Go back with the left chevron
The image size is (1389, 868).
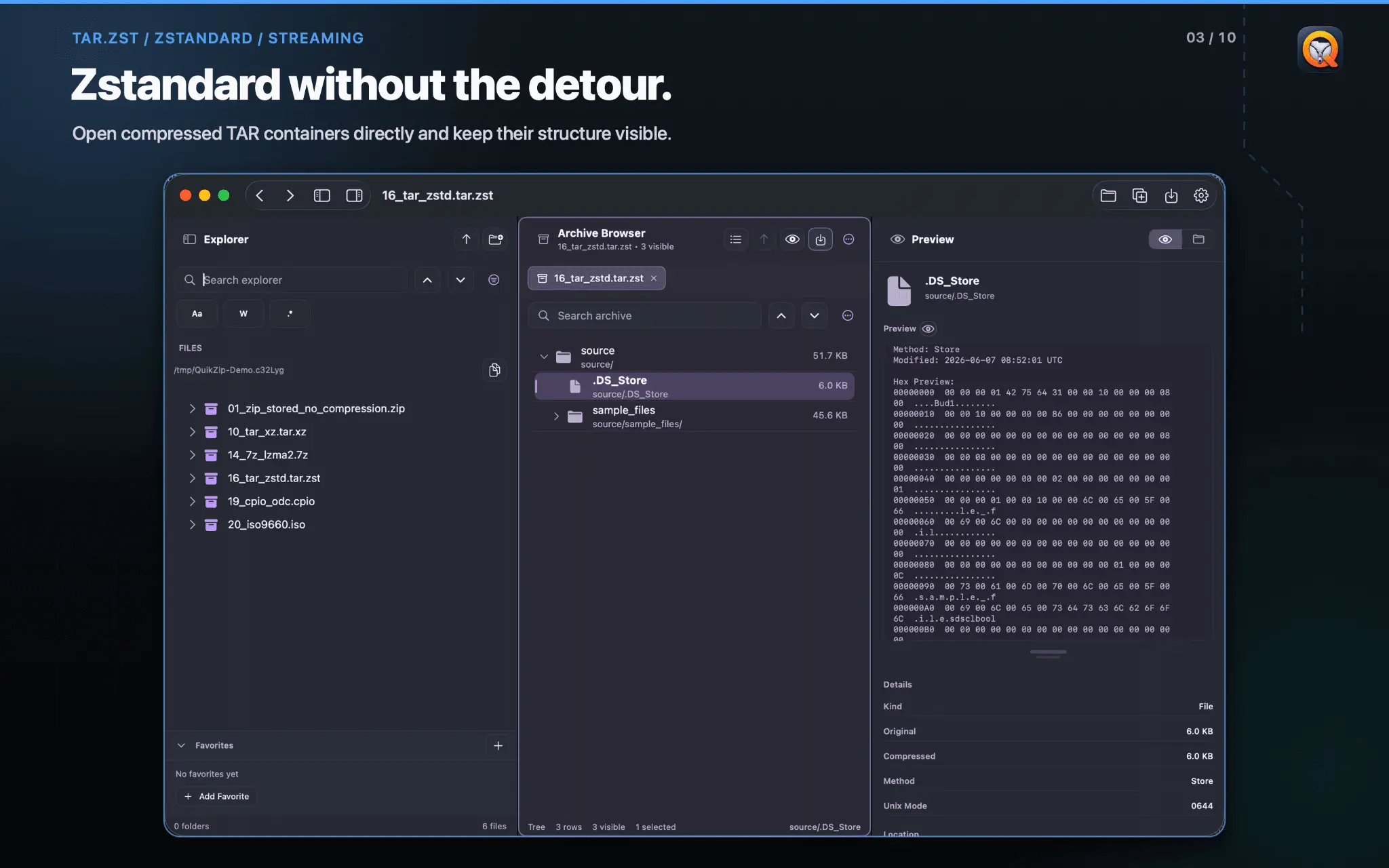[260, 195]
